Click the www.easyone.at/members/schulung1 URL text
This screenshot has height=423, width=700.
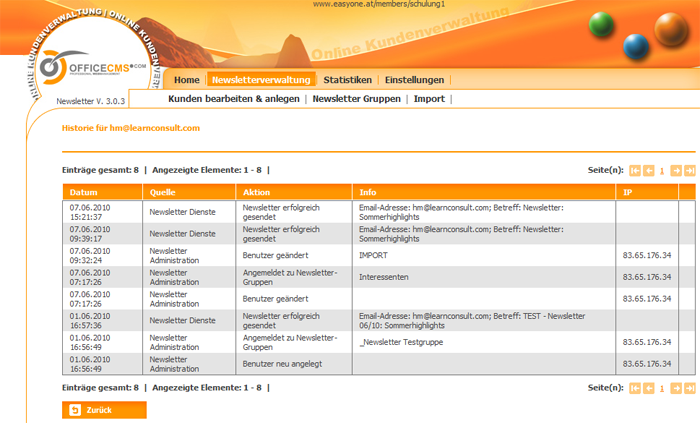tap(379, 4)
